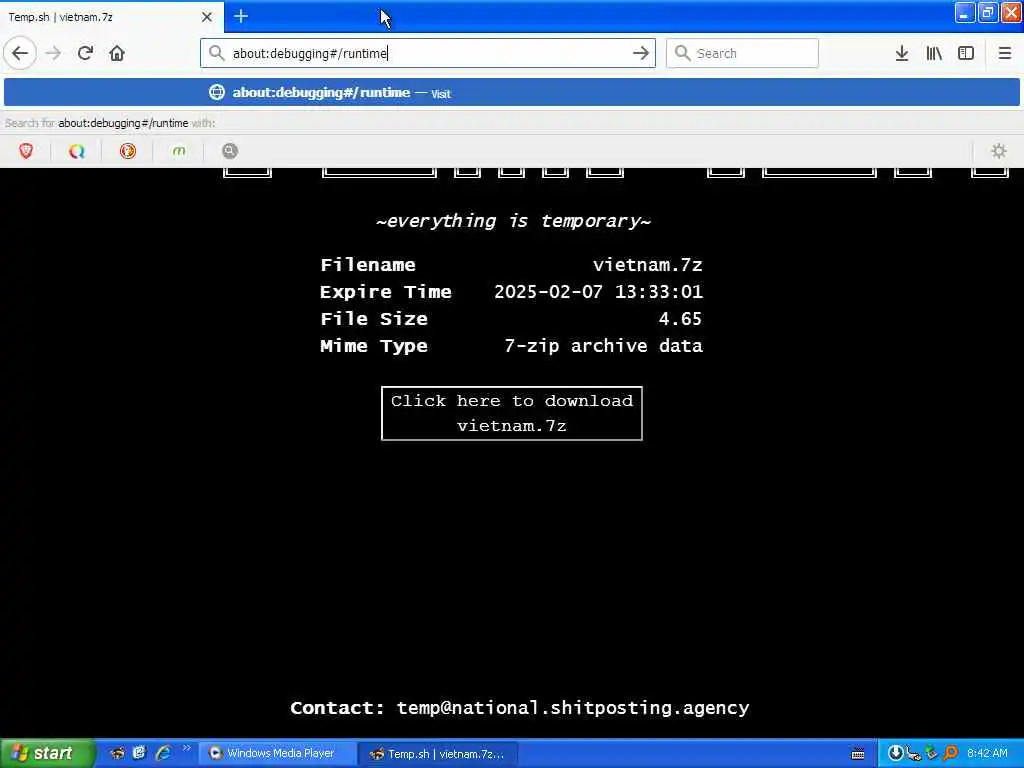Open the browser home page
The height and width of the screenshot is (768, 1024).
click(117, 53)
